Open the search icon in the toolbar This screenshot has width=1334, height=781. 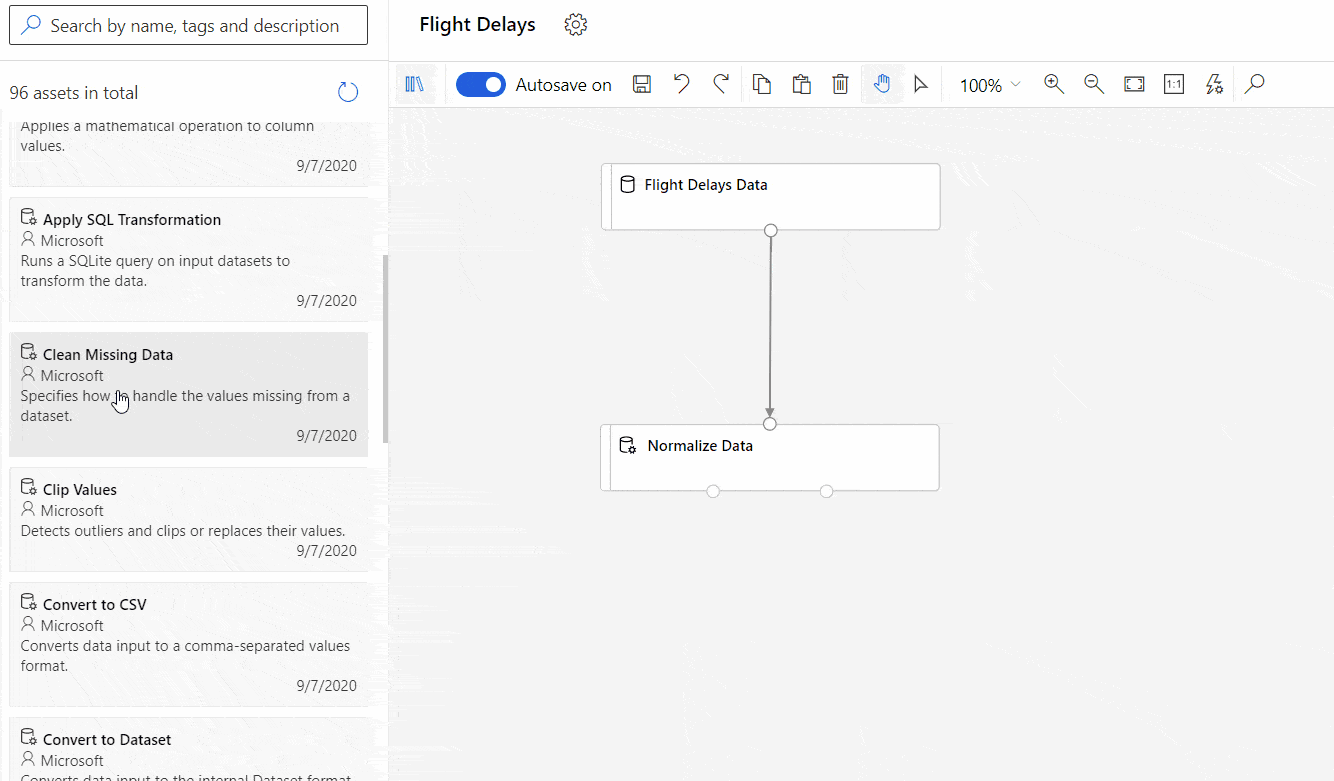[1254, 84]
